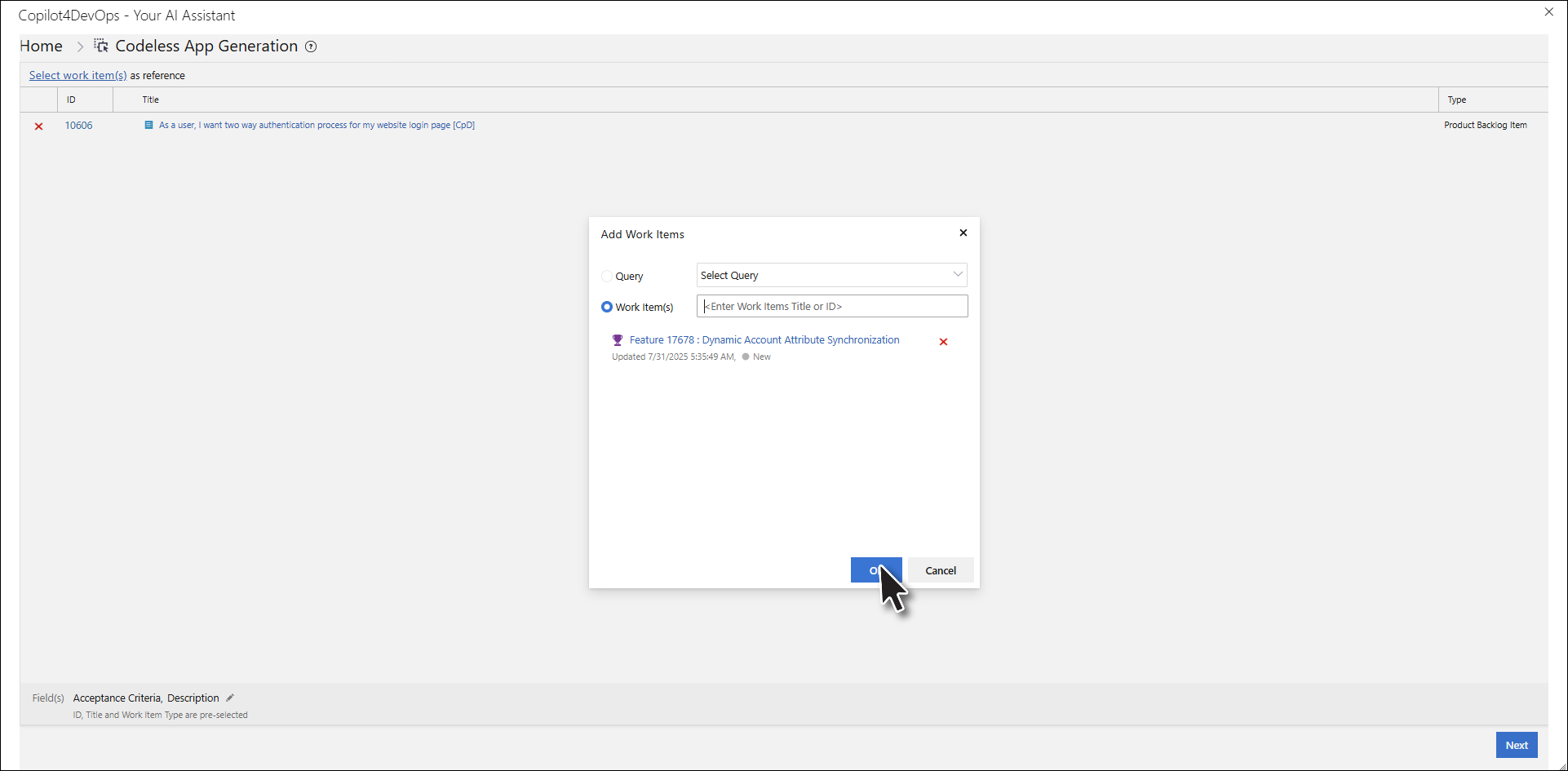Open the Select Query dropdown

click(x=822, y=275)
